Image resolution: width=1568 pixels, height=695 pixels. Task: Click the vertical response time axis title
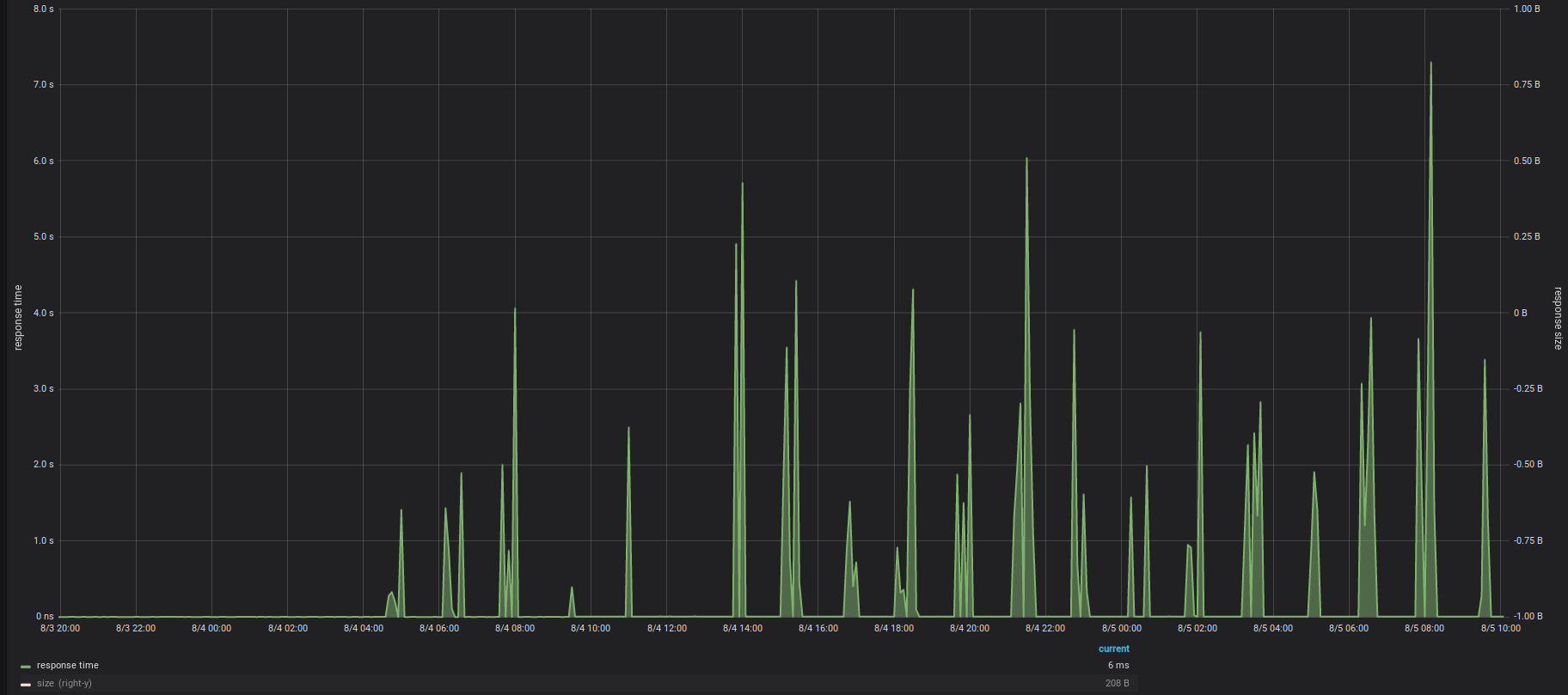pyautogui.click(x=19, y=318)
